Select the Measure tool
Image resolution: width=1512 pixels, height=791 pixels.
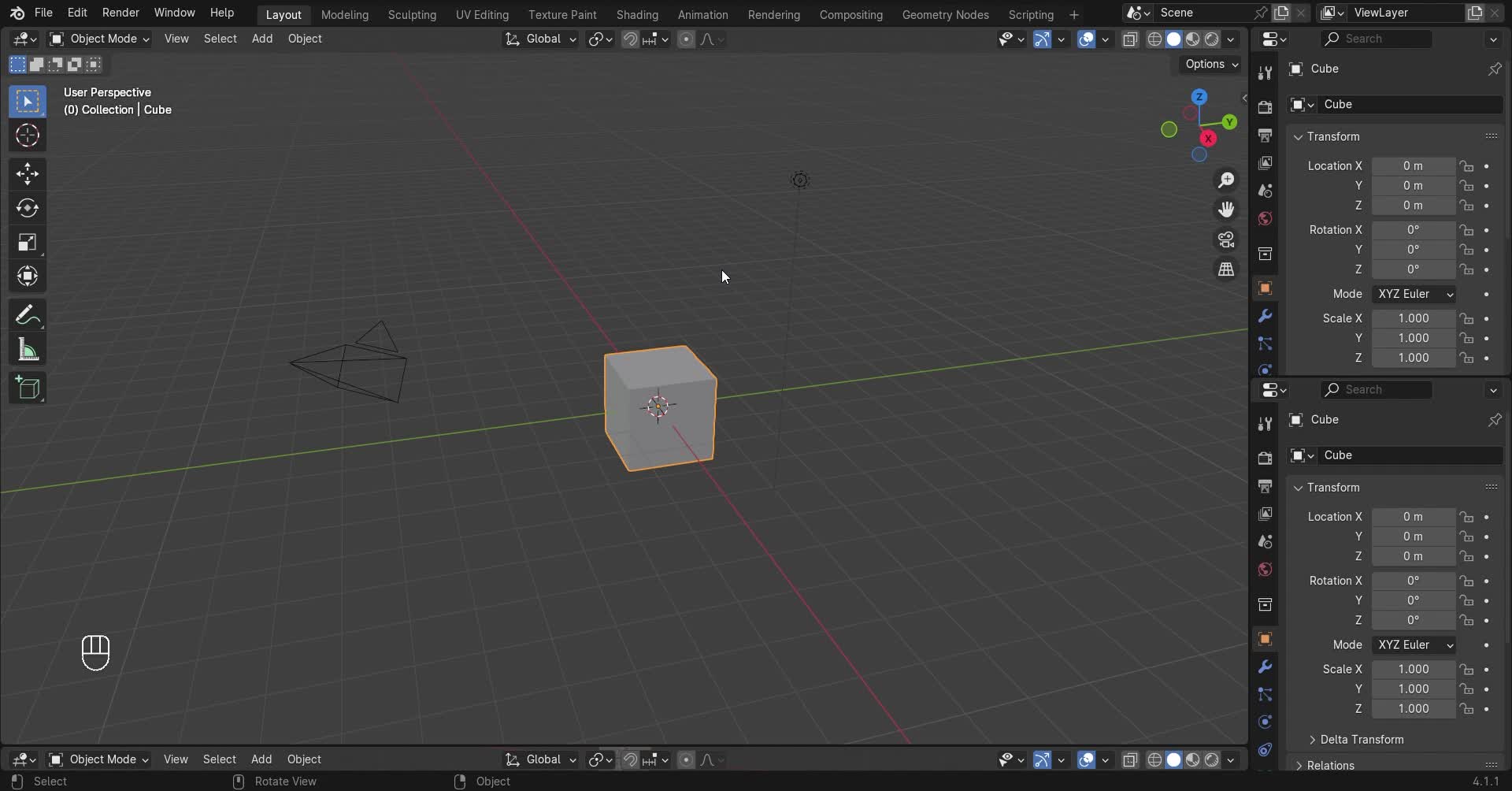pos(28,350)
